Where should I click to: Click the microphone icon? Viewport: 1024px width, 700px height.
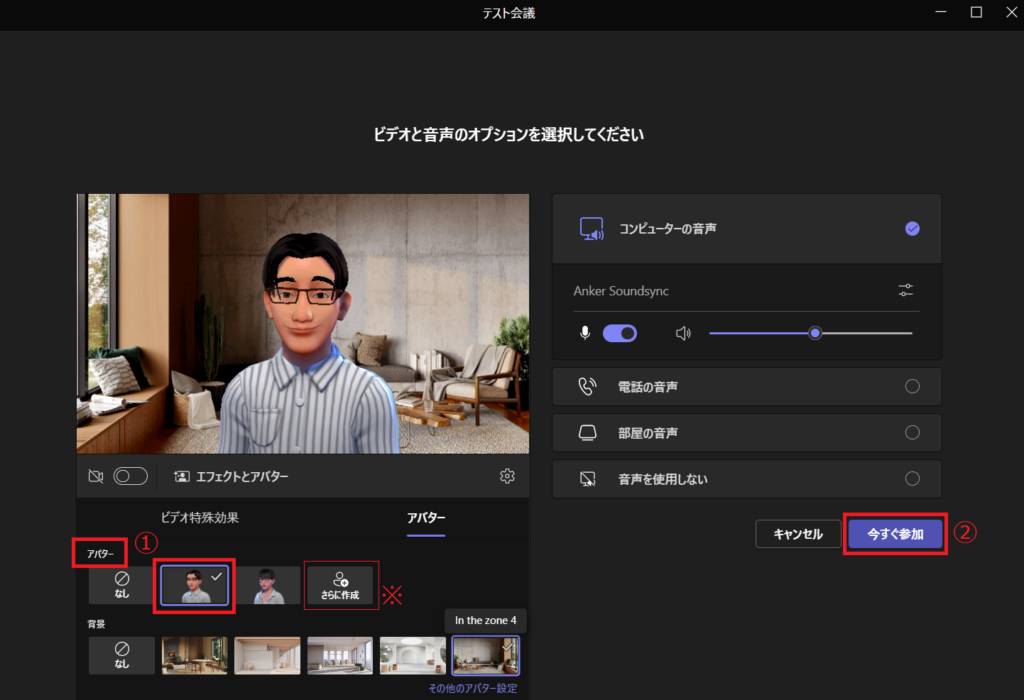coord(586,333)
